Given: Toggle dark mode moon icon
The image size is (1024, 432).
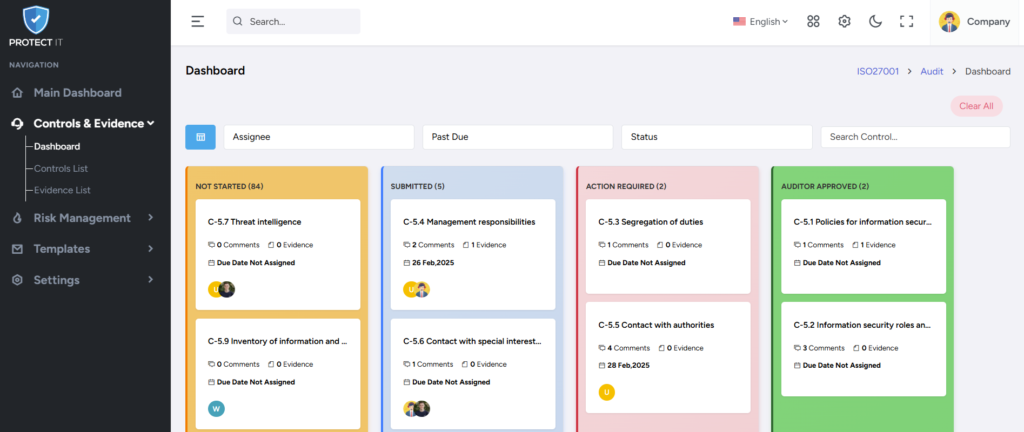Looking at the screenshot, I should click(x=875, y=22).
